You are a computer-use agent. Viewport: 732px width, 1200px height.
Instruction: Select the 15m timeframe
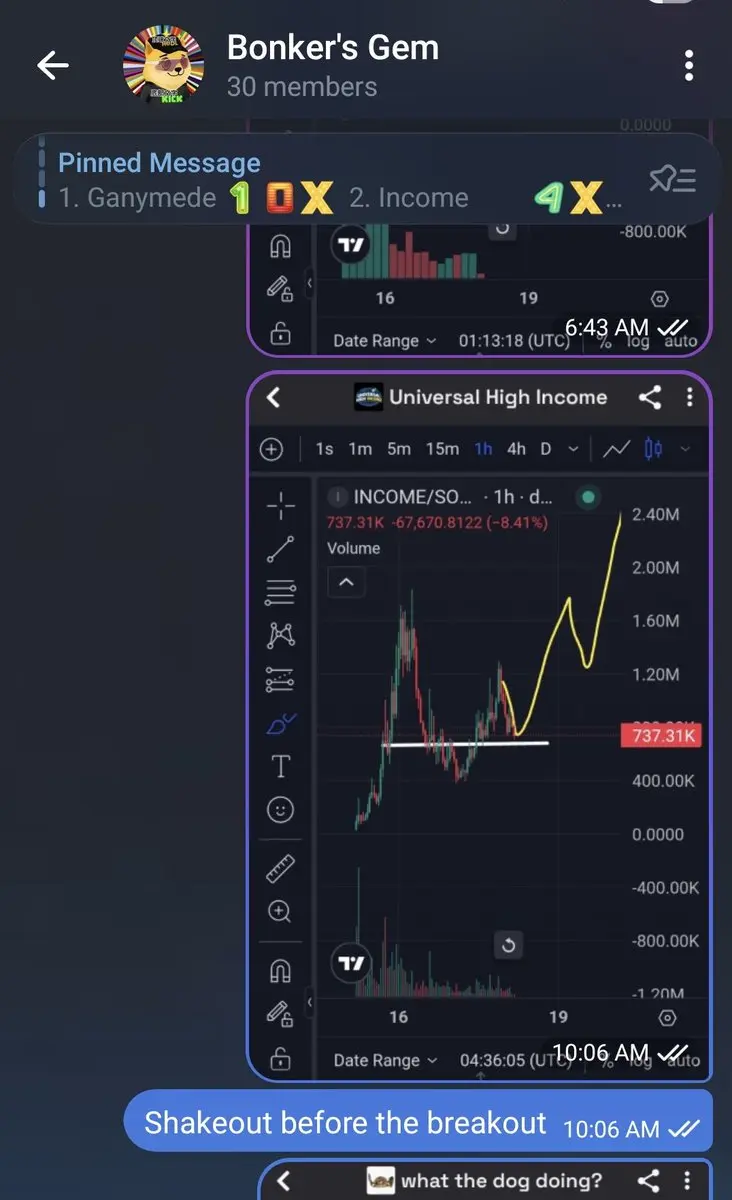(442, 449)
